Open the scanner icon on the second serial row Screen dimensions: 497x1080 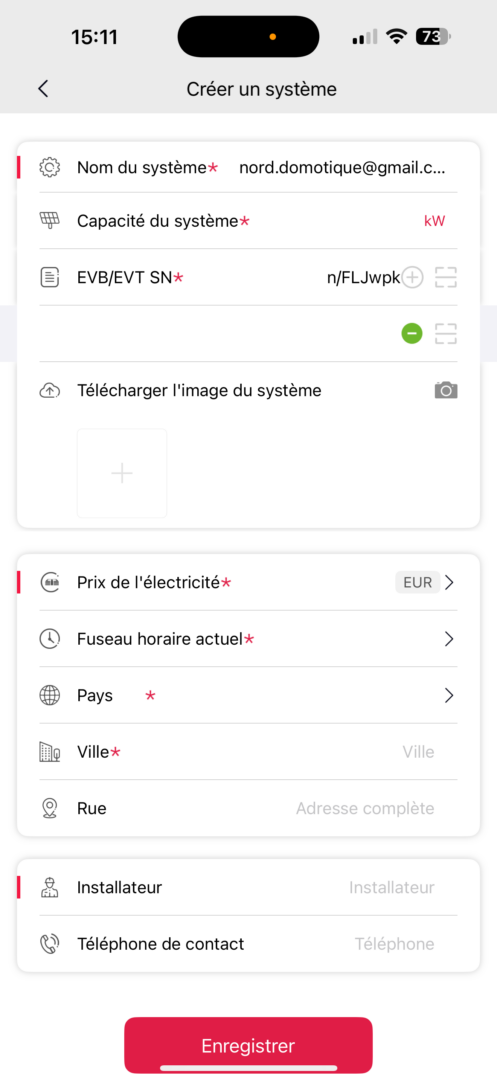pyautogui.click(x=446, y=334)
